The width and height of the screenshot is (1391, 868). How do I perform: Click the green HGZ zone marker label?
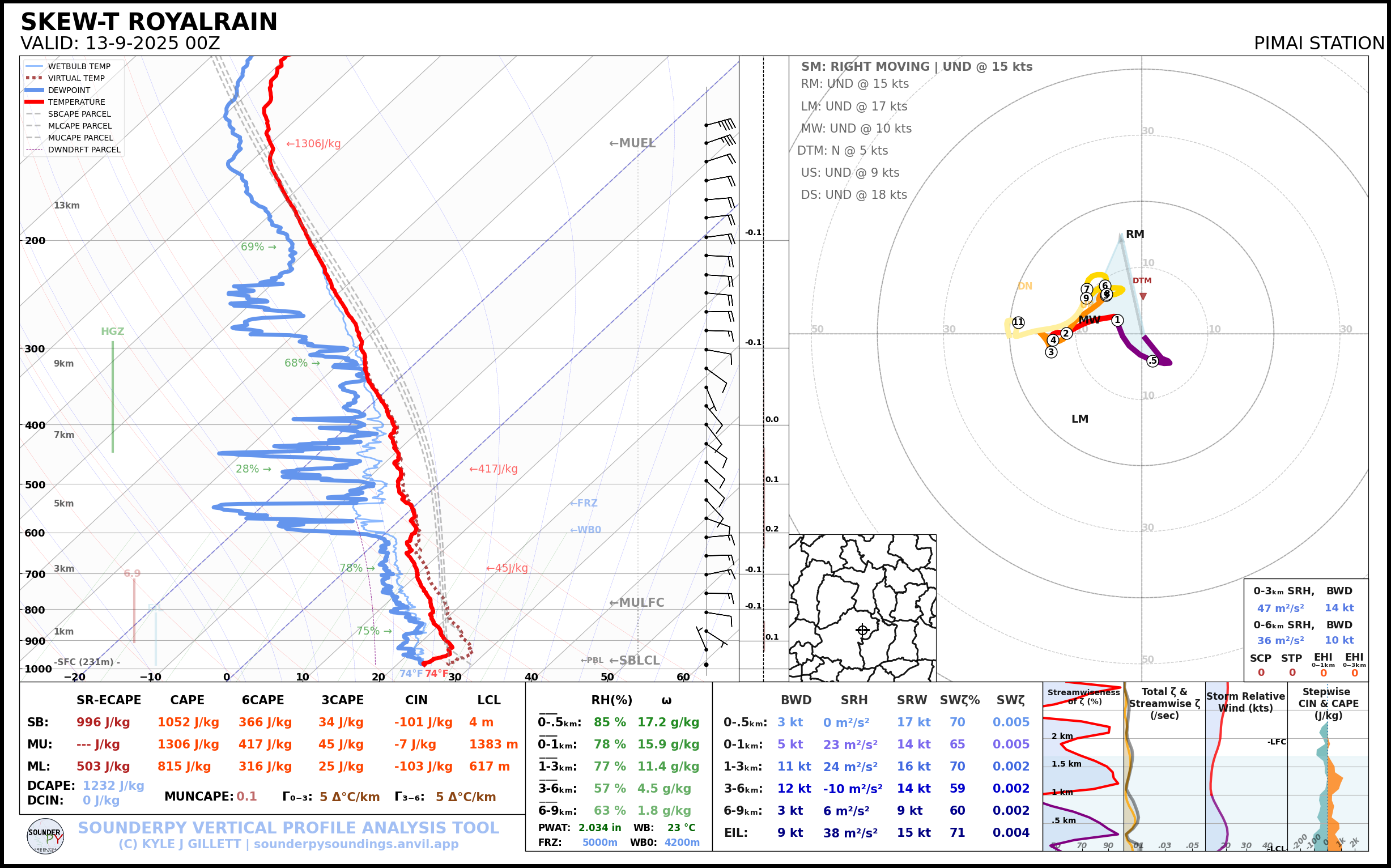[x=113, y=331]
